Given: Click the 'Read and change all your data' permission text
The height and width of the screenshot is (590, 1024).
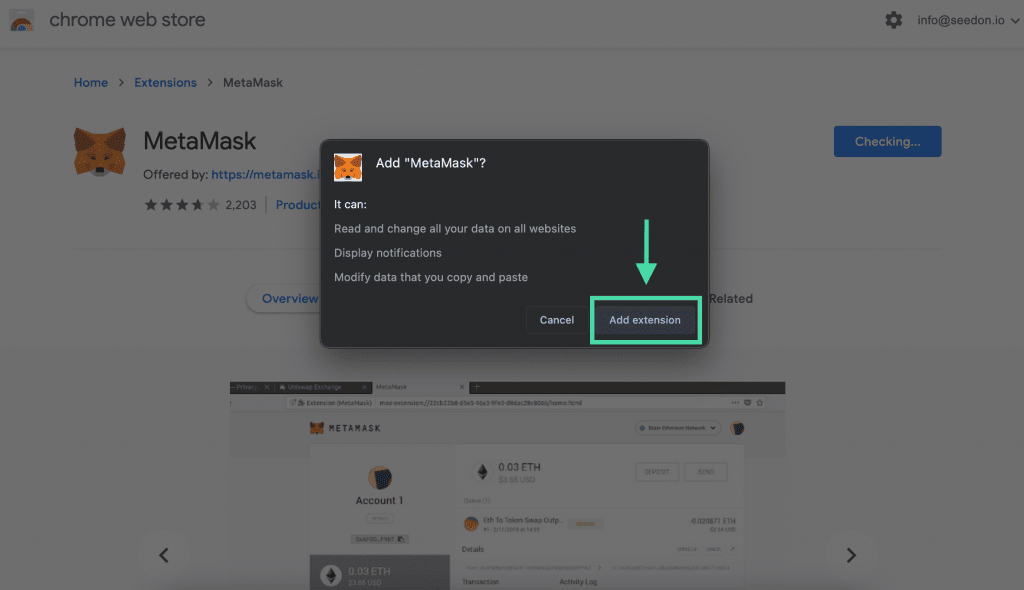Looking at the screenshot, I should pyautogui.click(x=455, y=229).
